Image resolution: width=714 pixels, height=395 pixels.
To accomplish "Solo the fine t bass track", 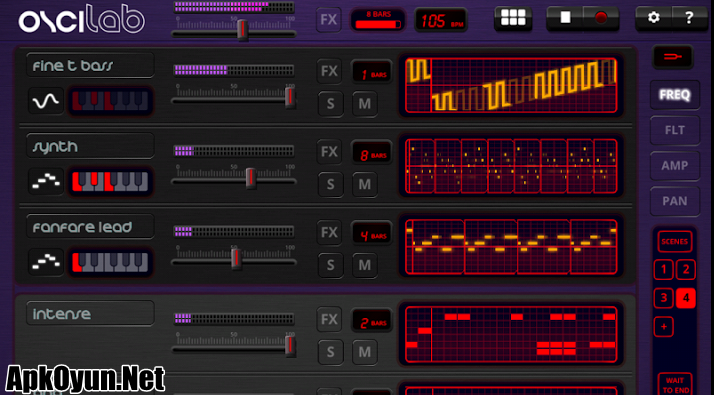I will (330, 104).
